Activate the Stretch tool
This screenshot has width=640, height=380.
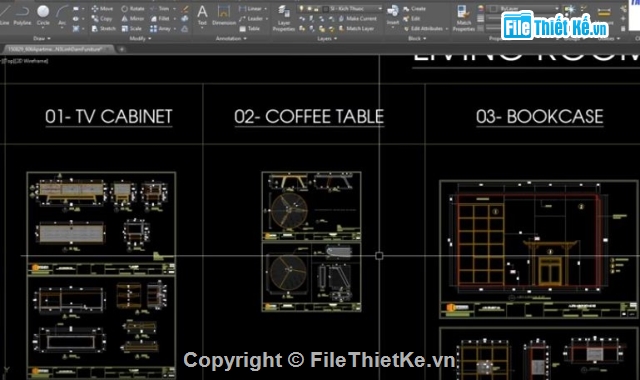pyautogui.click(x=103, y=29)
